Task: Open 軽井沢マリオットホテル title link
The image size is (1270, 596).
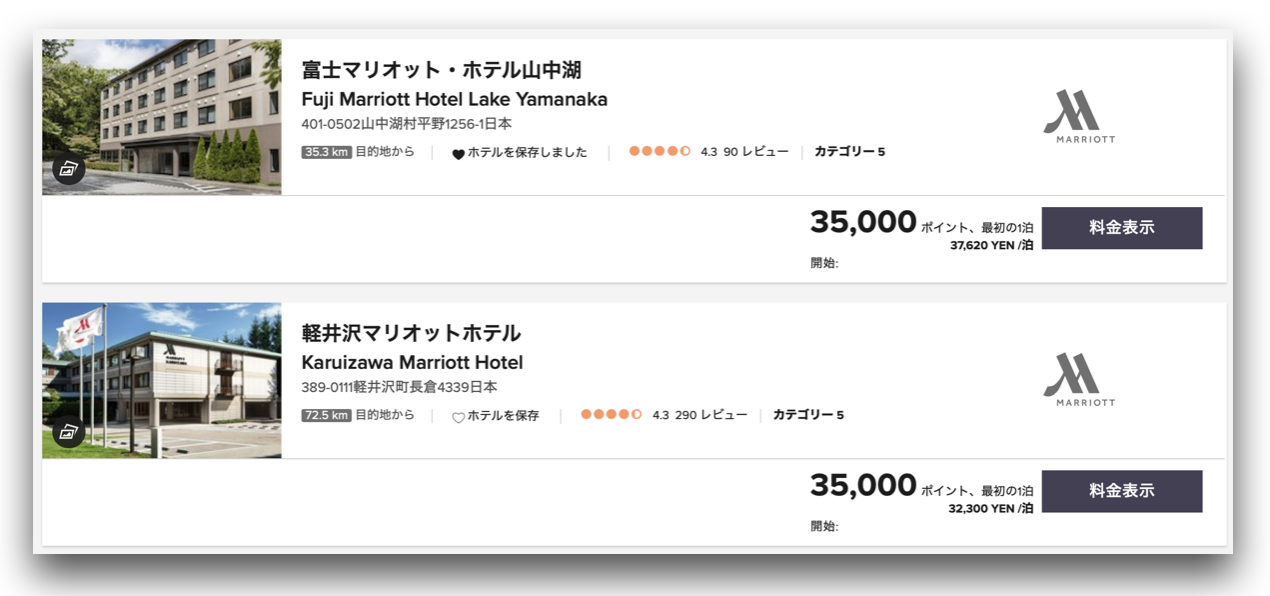Action: point(412,333)
